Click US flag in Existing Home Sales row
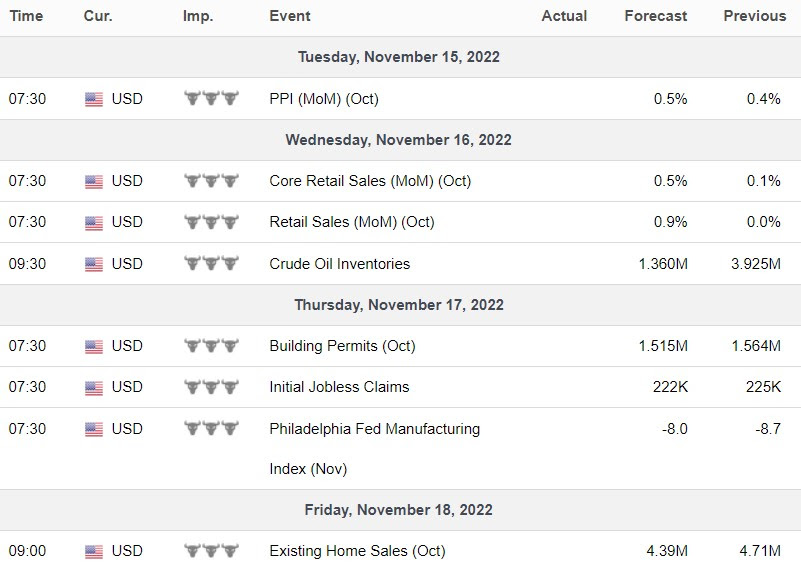The image size is (801, 566). [94, 551]
